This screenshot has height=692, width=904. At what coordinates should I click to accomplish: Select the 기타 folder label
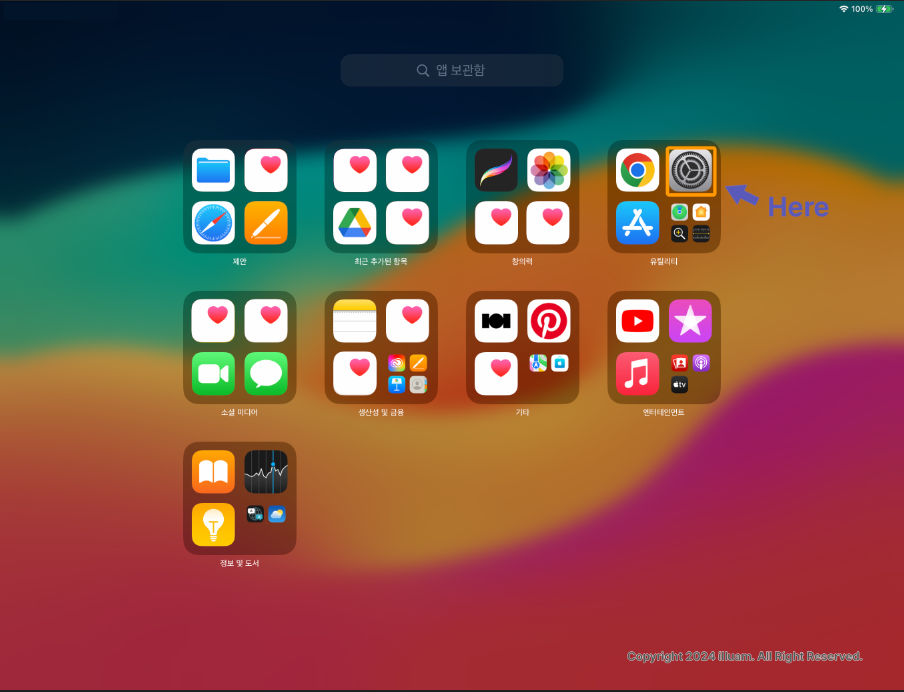(522, 412)
